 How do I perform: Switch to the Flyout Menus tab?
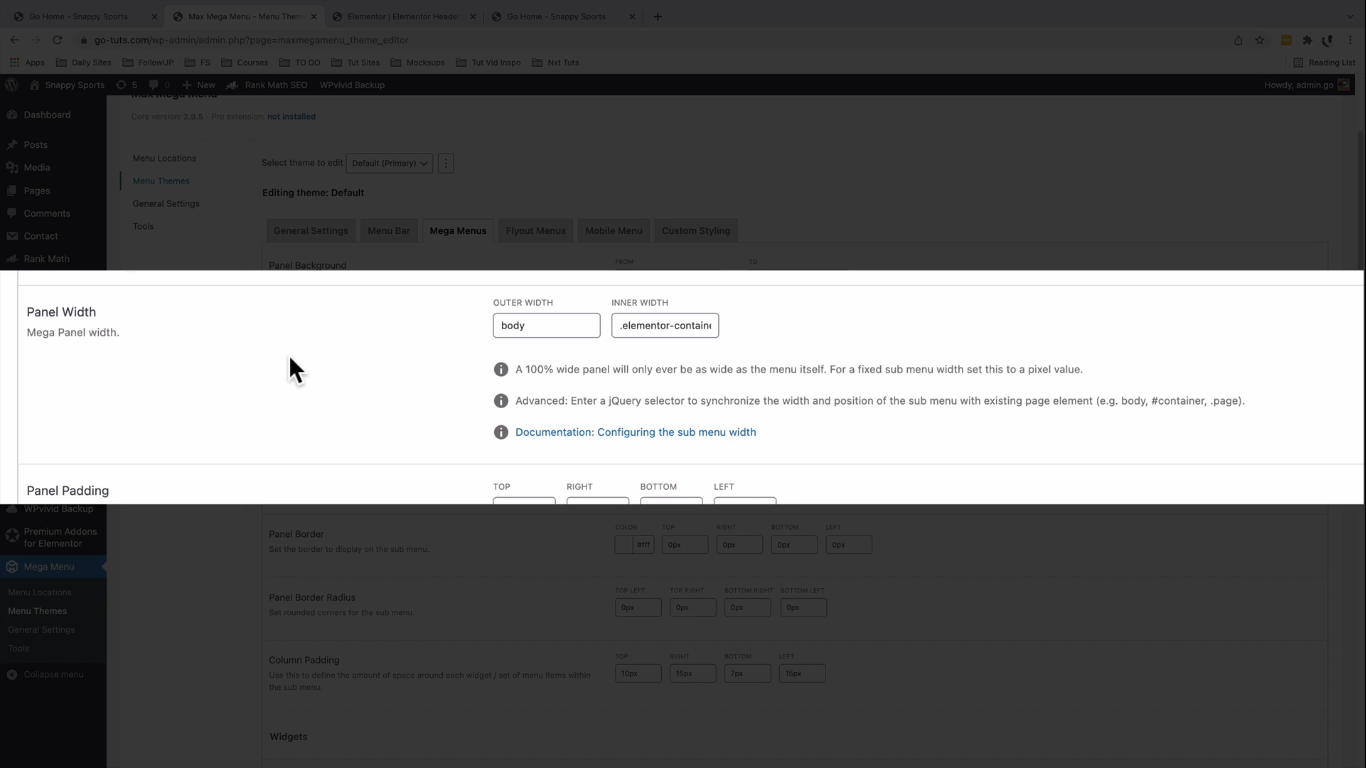pos(536,231)
